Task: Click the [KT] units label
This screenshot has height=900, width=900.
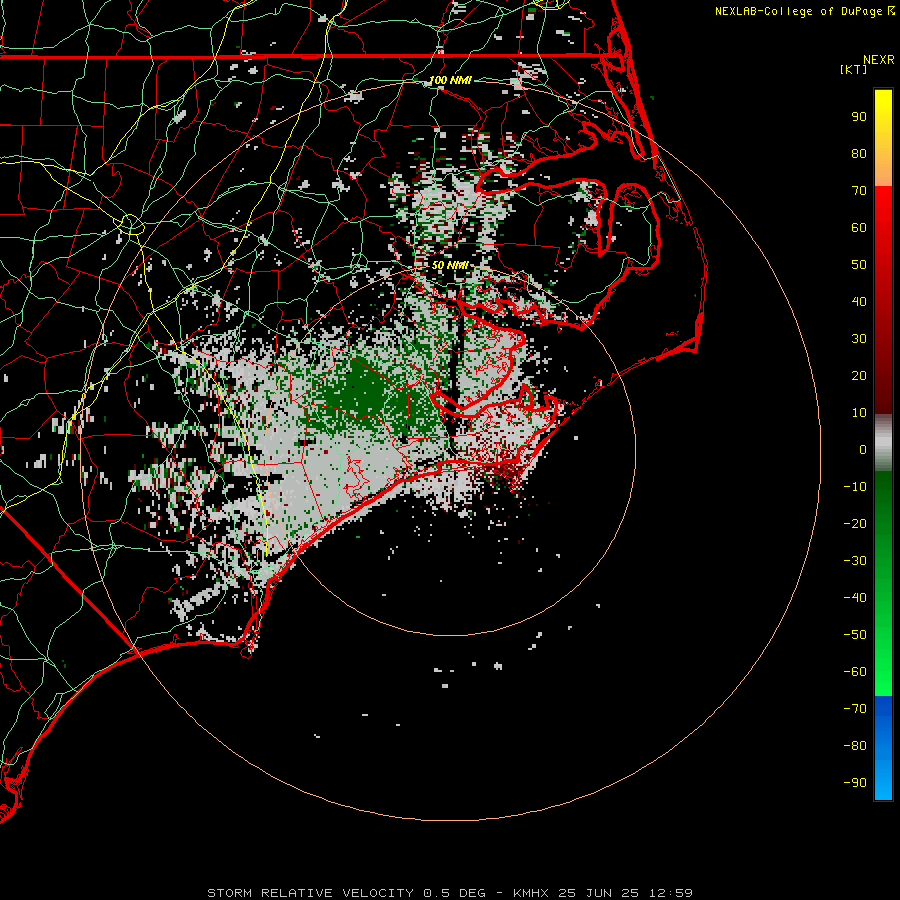Action: [x=853, y=69]
